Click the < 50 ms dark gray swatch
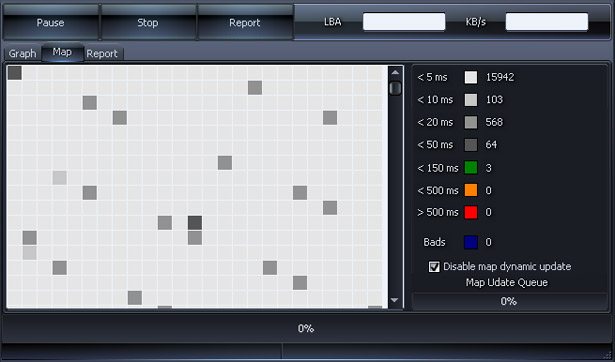The image size is (615, 362). tap(471, 145)
